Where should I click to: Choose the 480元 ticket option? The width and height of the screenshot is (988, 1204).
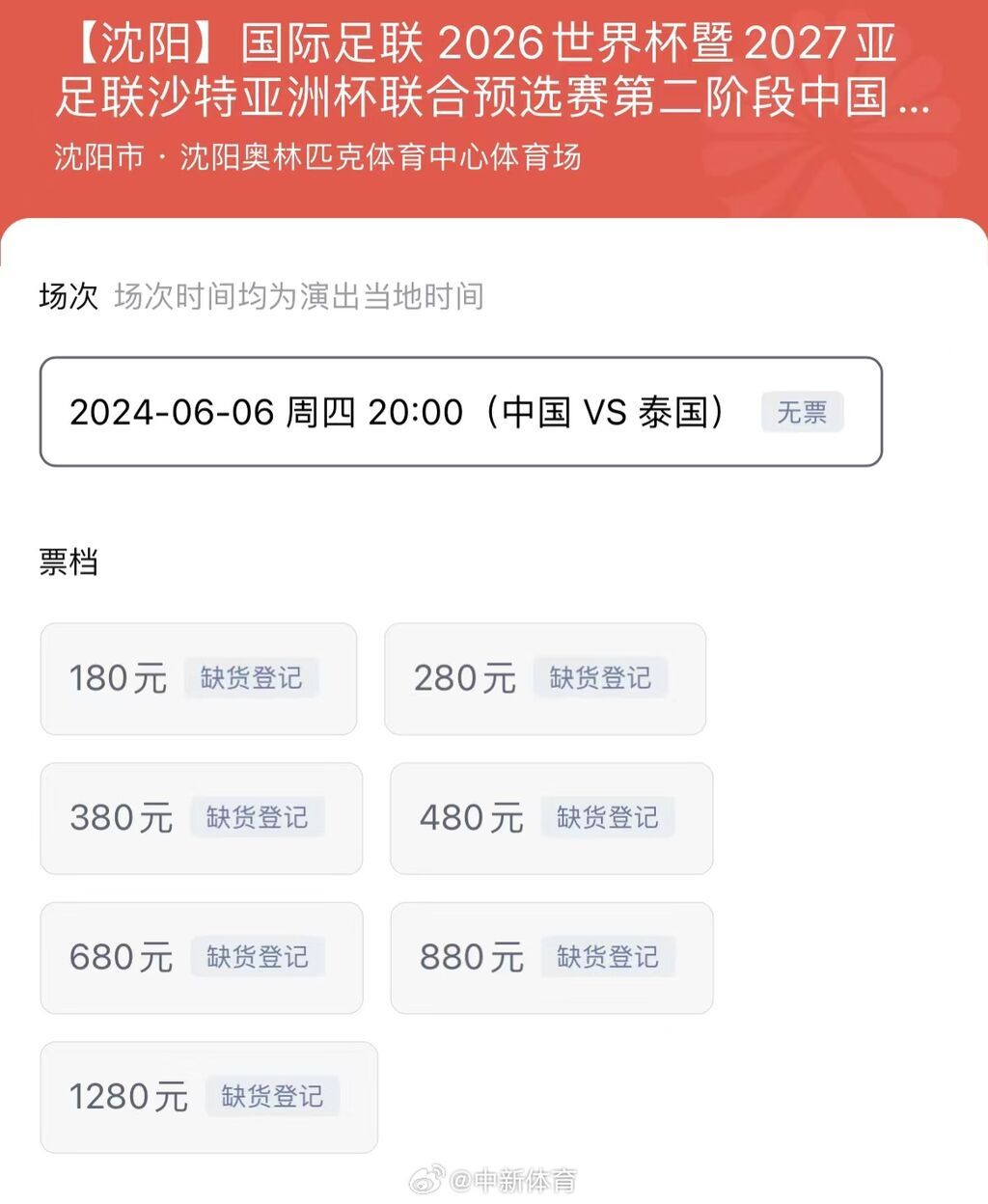point(551,818)
